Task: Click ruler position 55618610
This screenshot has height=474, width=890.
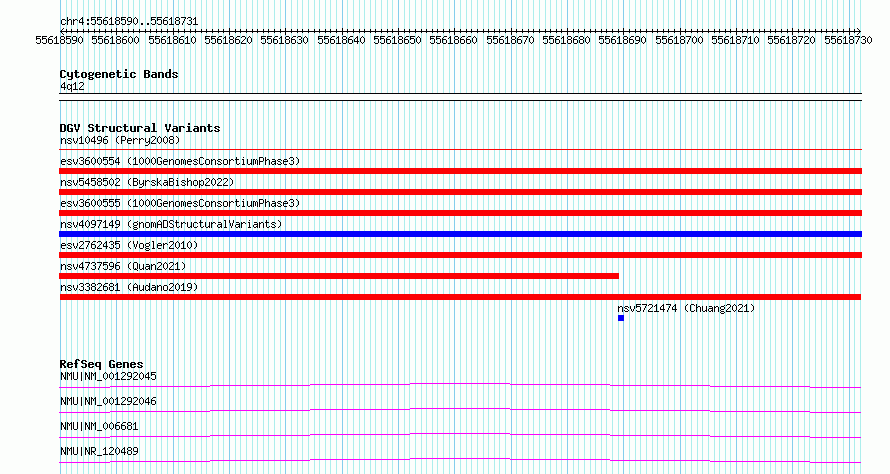Action: coord(172,40)
